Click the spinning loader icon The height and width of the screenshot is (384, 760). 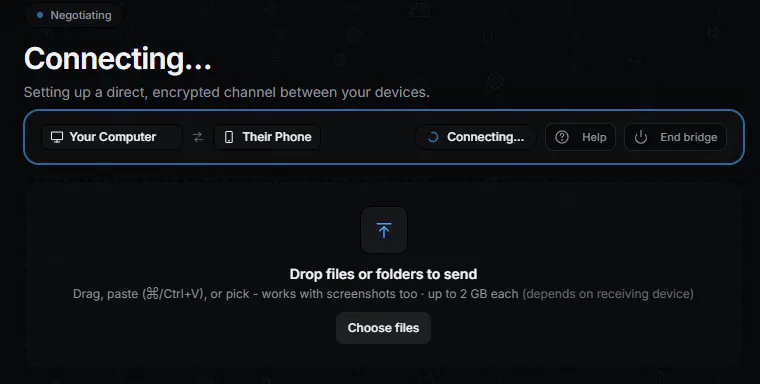433,137
